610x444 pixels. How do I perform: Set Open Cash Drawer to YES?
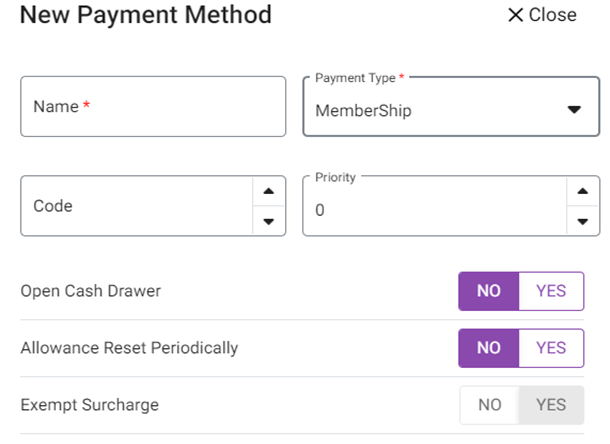tap(551, 291)
